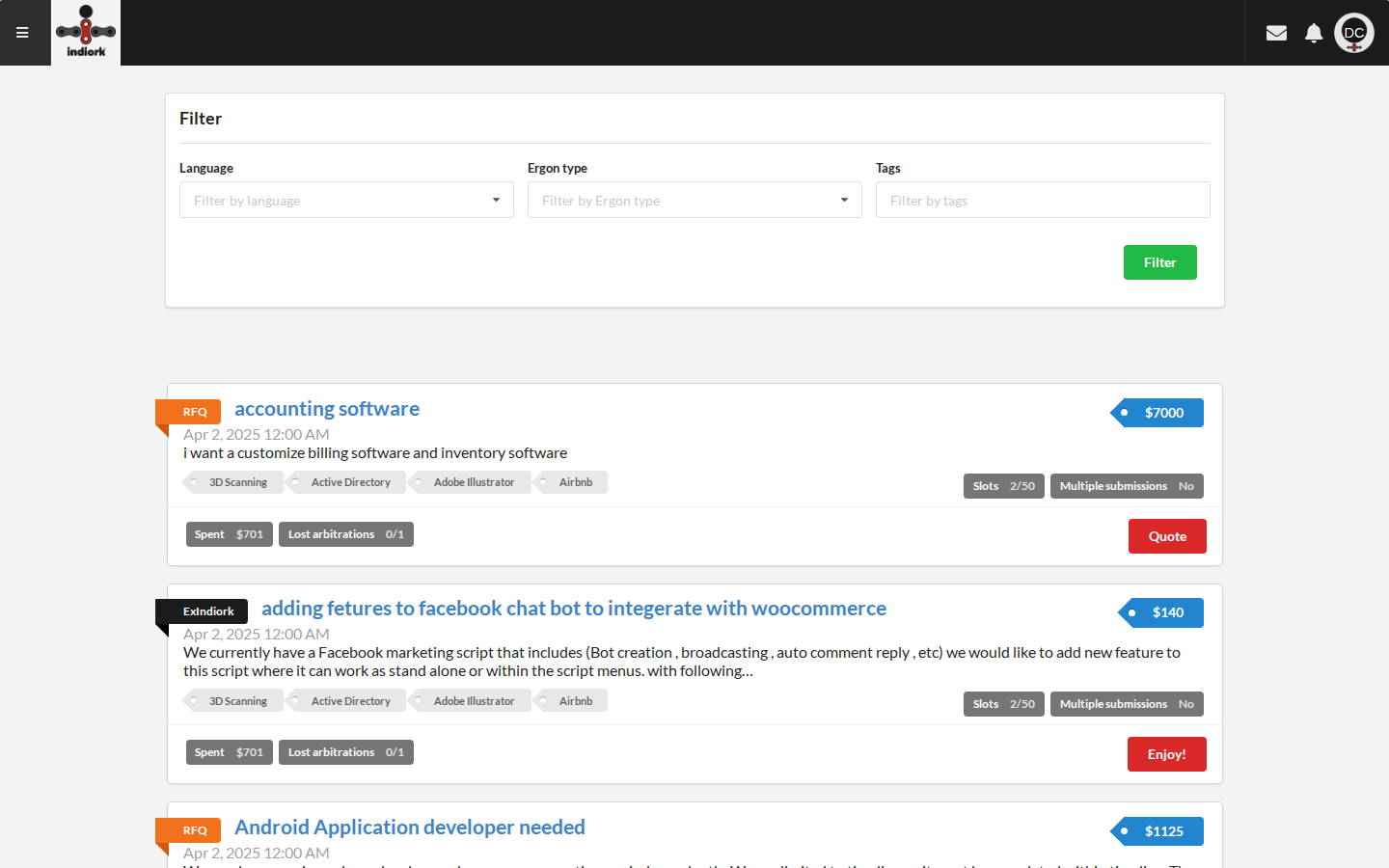The height and width of the screenshot is (868, 1389).
Task: Focus the Filter by tags field
Action: tap(1043, 200)
